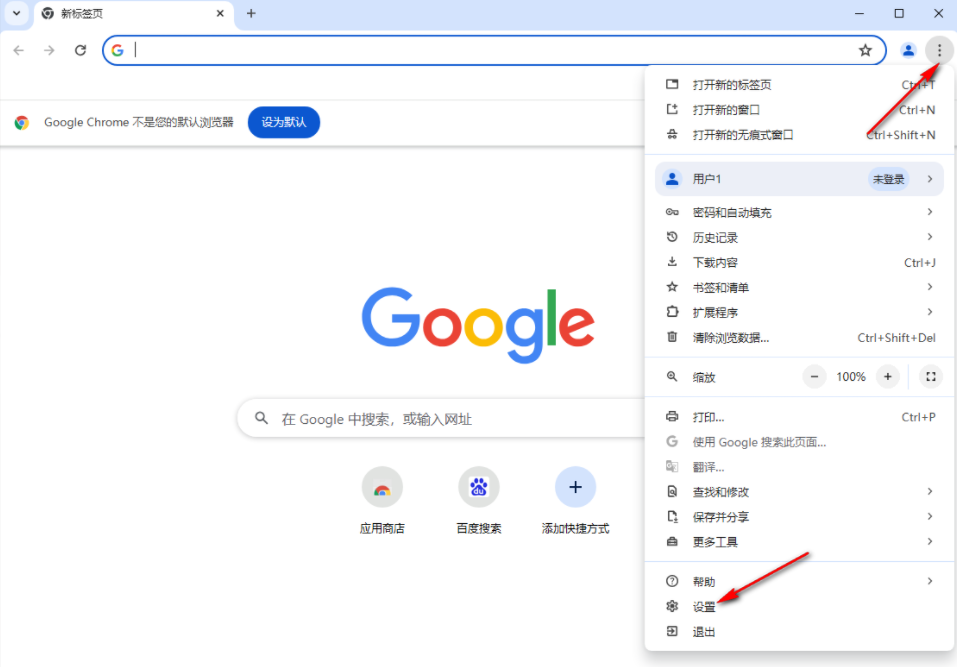Open a new tab with the plus button

pos(251,13)
